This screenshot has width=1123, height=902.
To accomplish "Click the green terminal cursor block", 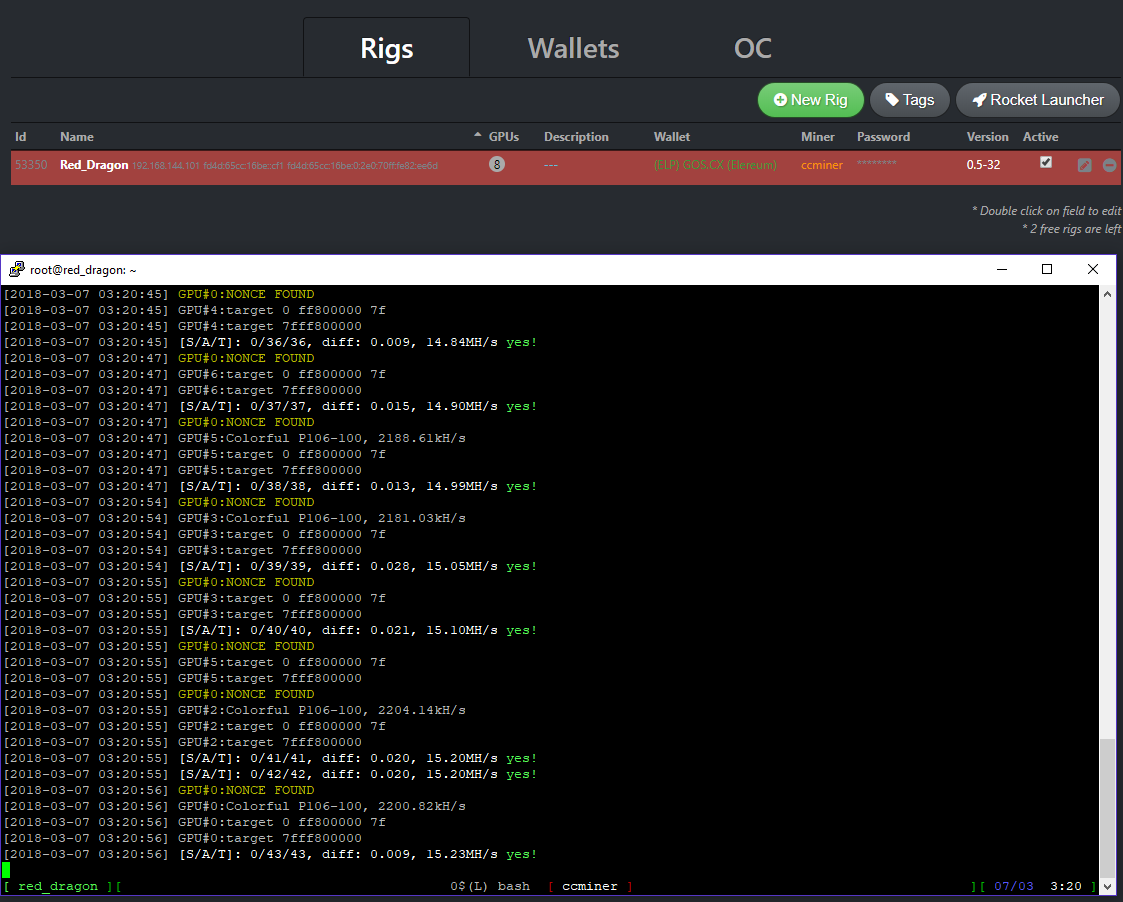I will click(6, 870).
